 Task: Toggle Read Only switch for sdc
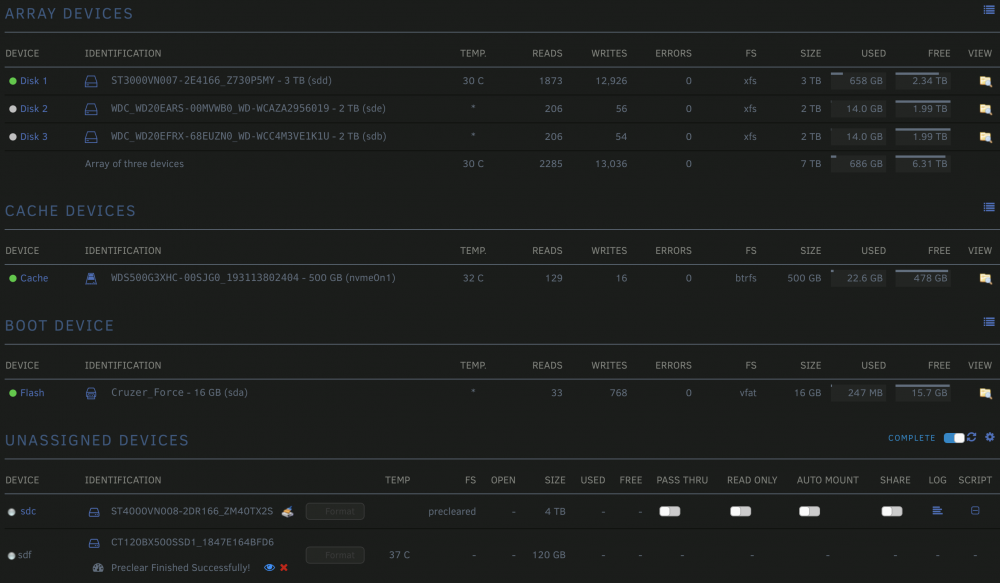point(740,512)
